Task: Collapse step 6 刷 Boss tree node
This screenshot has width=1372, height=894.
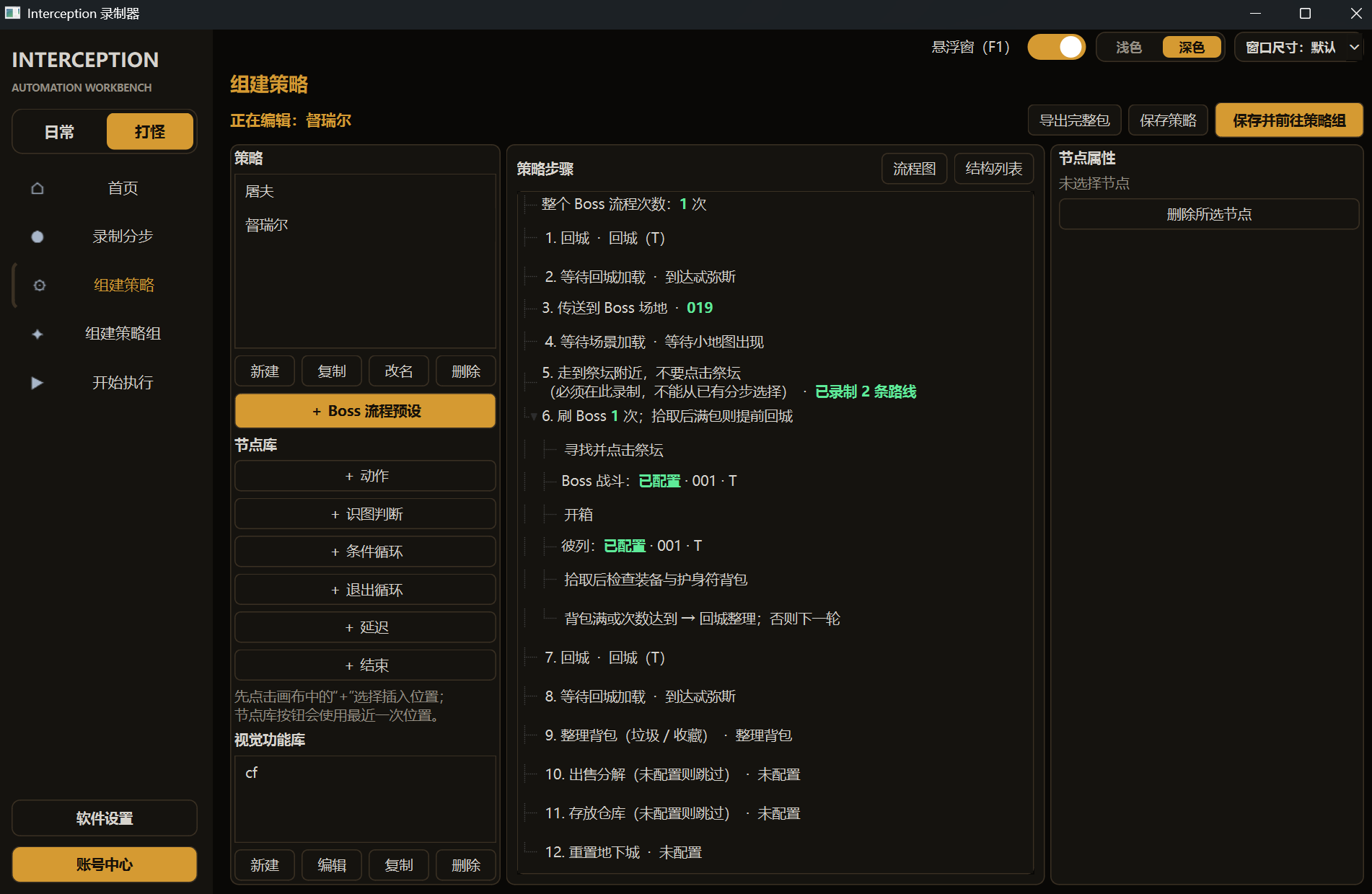Action: pyautogui.click(x=534, y=417)
